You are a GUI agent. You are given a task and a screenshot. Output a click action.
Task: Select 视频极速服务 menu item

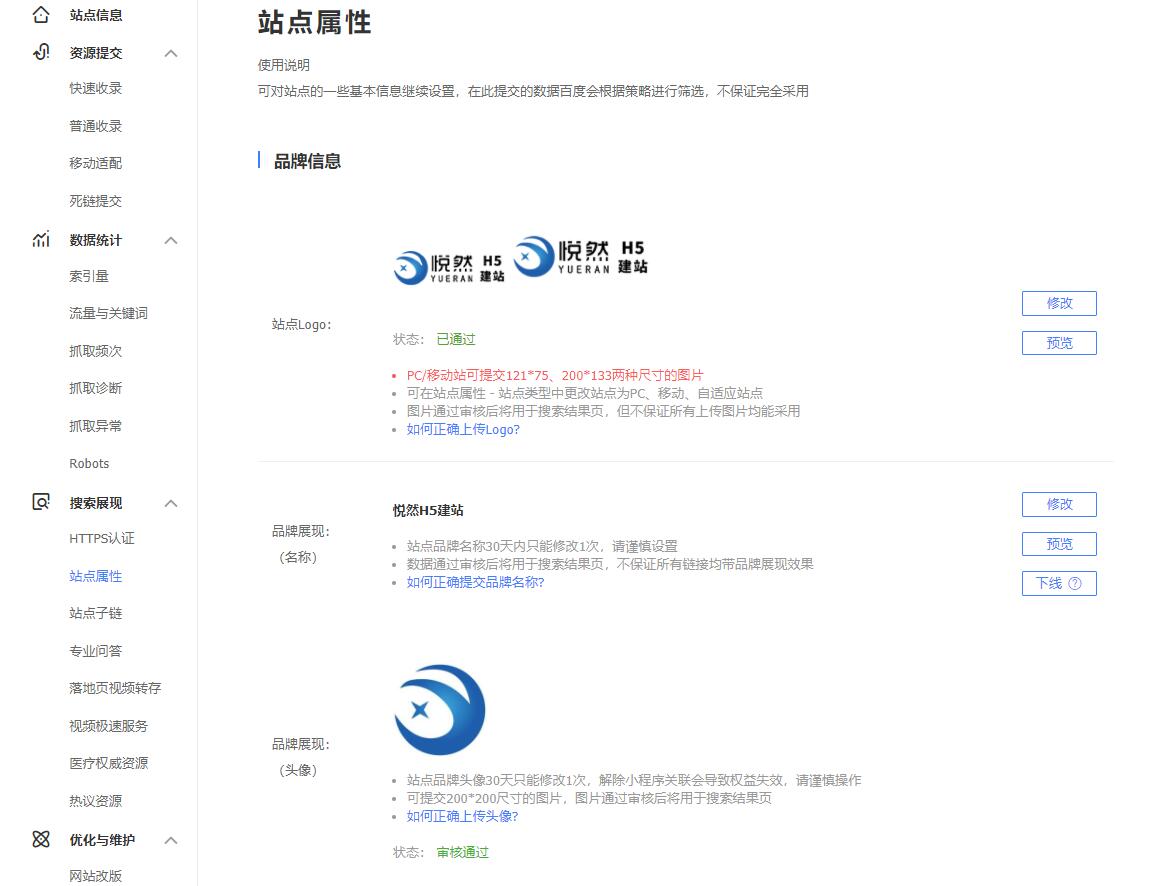coord(108,726)
